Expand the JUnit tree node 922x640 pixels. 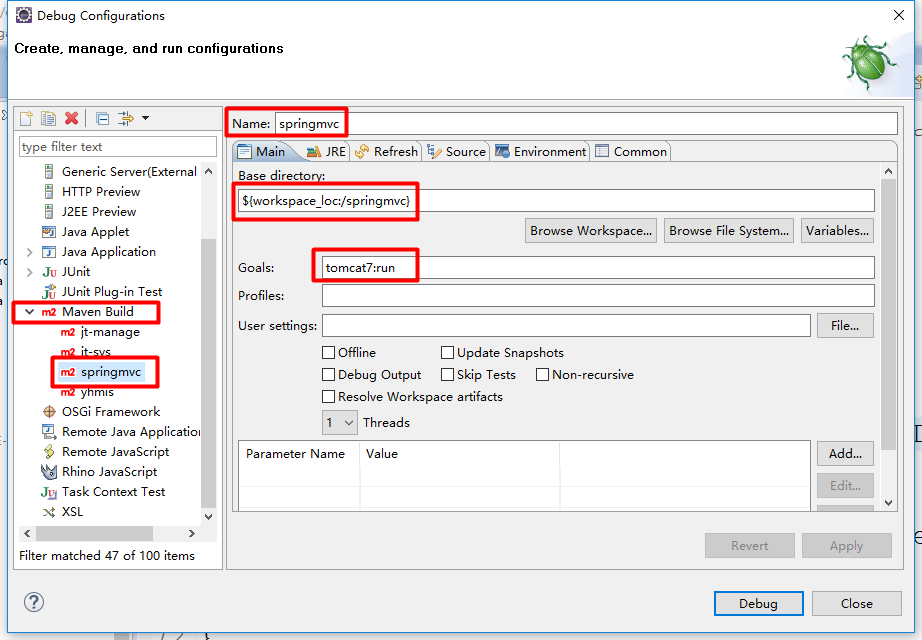point(29,272)
